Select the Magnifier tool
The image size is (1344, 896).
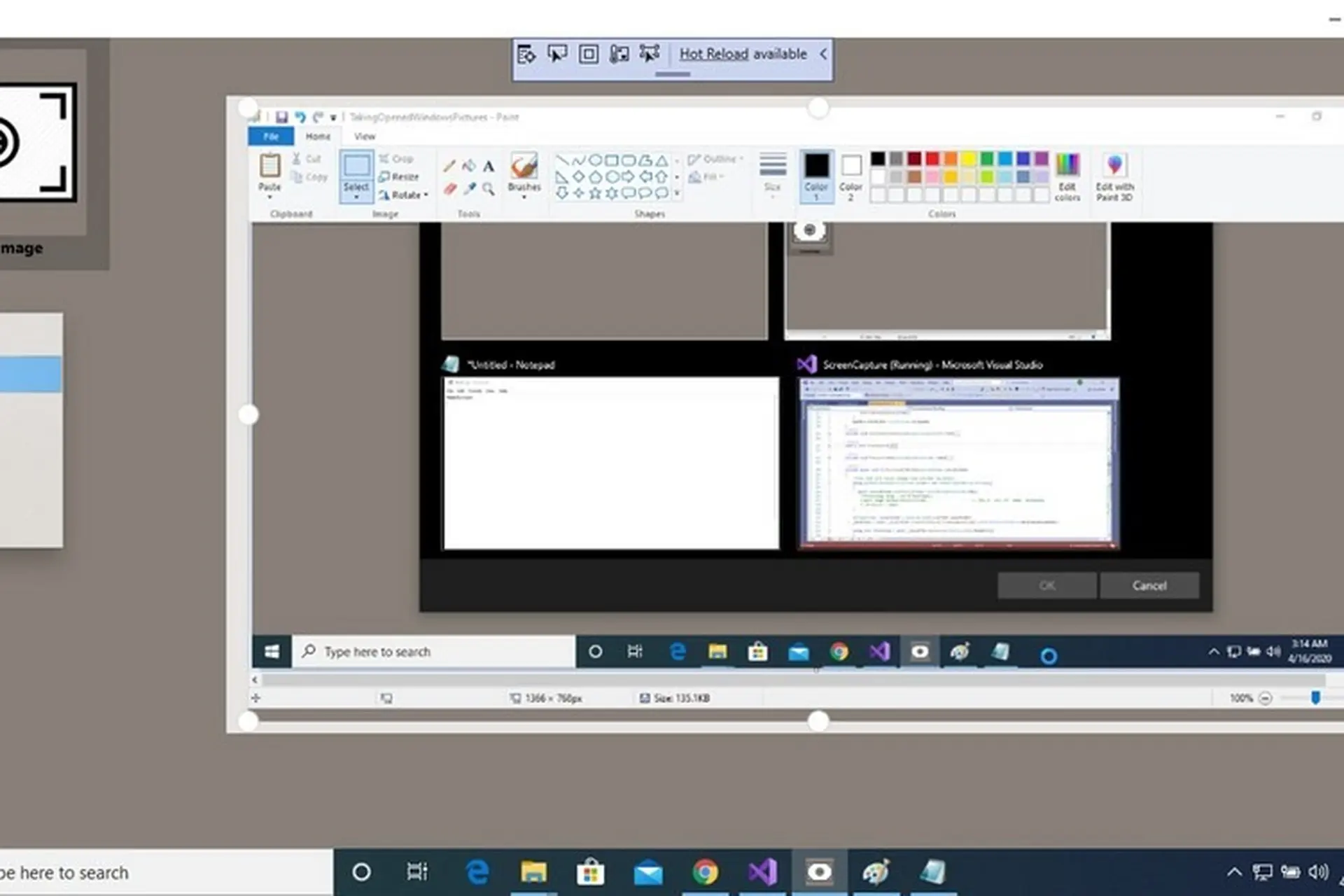[489, 189]
